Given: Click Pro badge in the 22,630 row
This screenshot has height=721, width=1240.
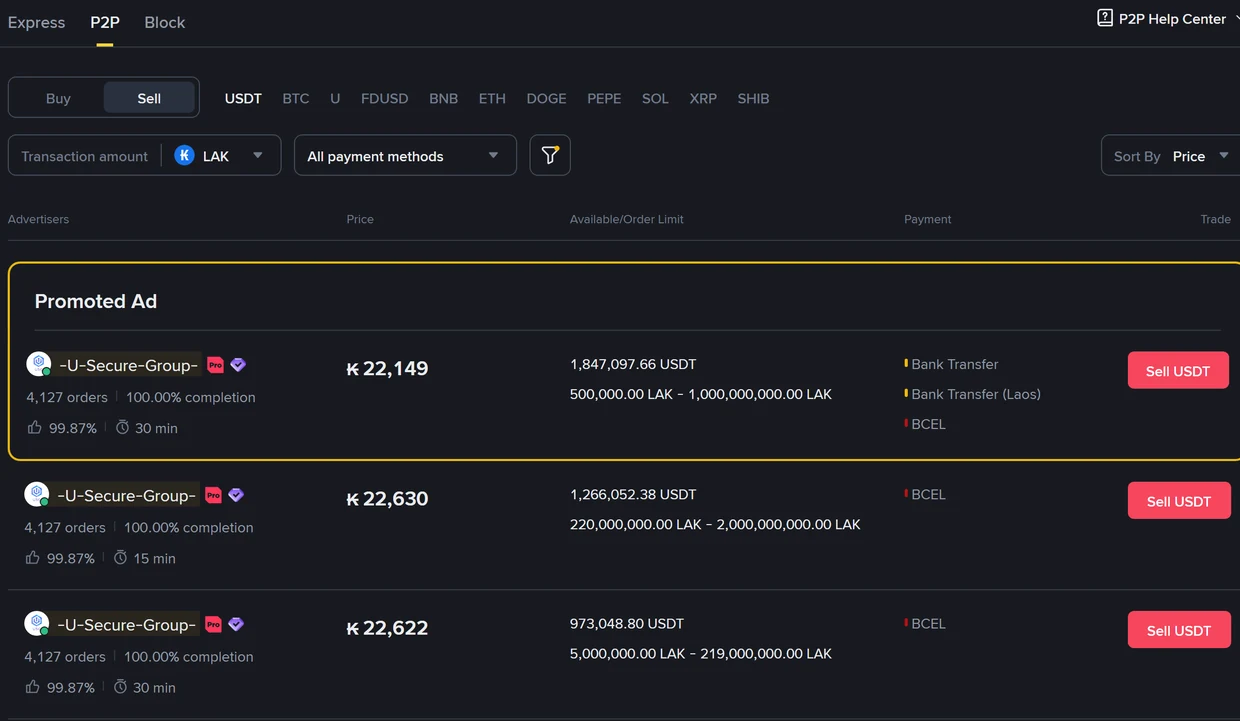Looking at the screenshot, I should coord(213,495).
